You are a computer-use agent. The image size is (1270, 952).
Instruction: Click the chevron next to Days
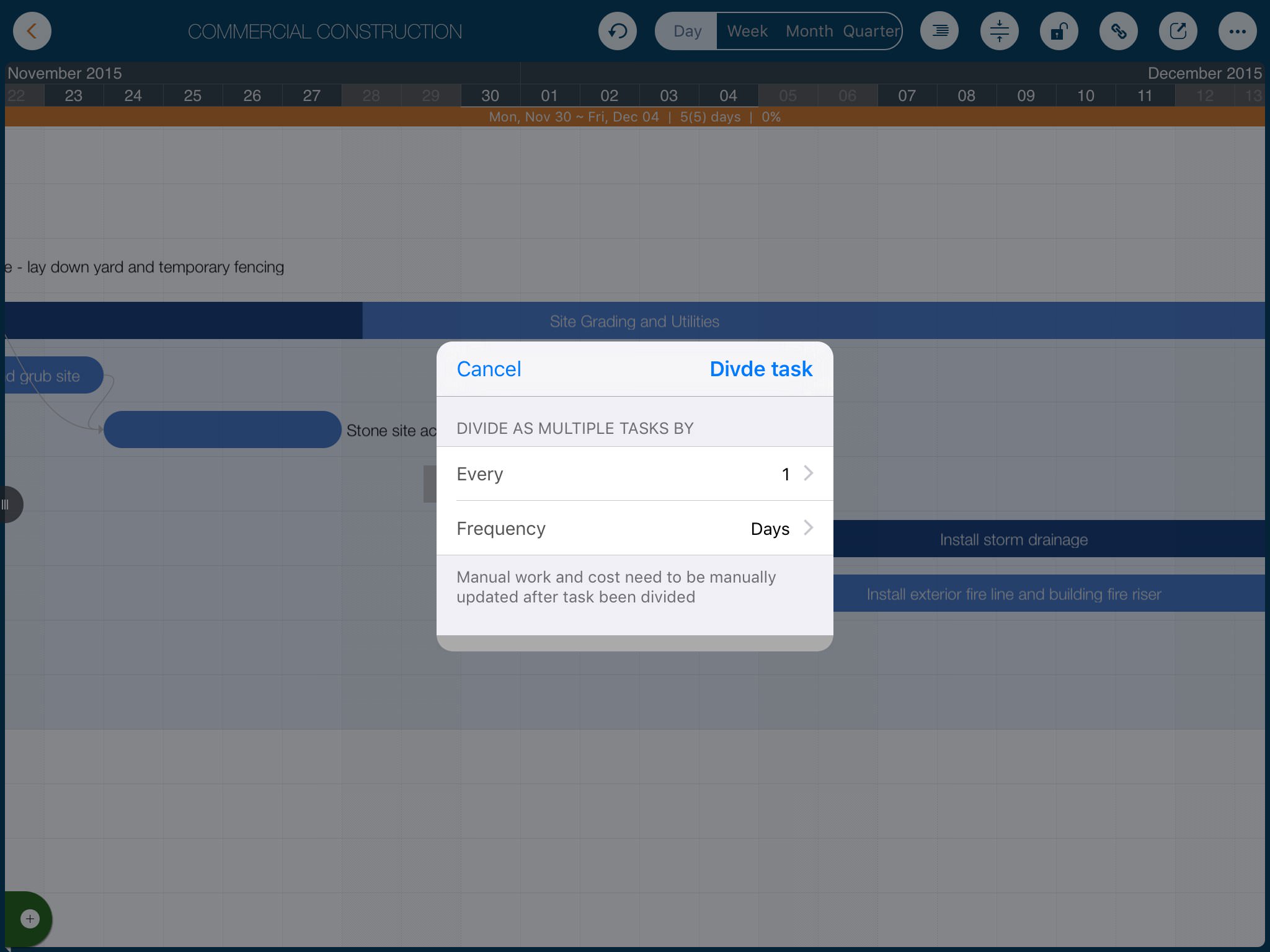point(808,528)
